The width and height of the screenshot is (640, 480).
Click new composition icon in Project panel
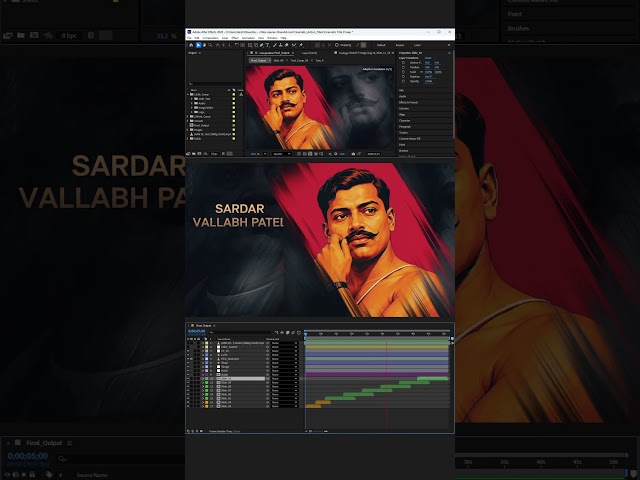pos(199,154)
